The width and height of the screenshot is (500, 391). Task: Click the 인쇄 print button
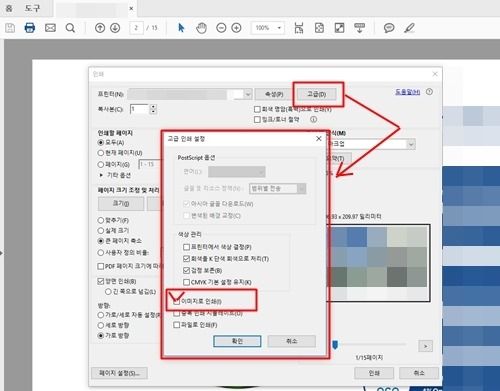coord(374,373)
